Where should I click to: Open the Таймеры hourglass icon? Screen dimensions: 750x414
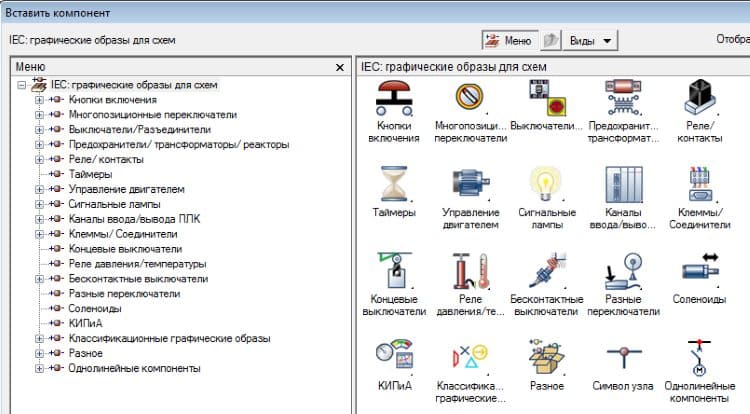click(x=394, y=184)
